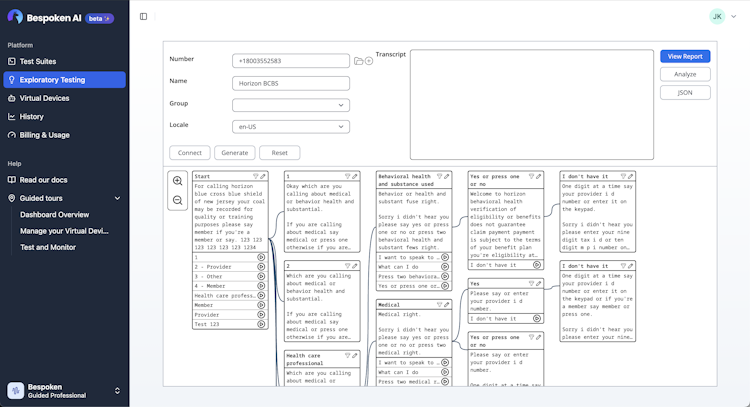Select 'Yes or press one or…' row in Behavioral node

(x=413, y=286)
